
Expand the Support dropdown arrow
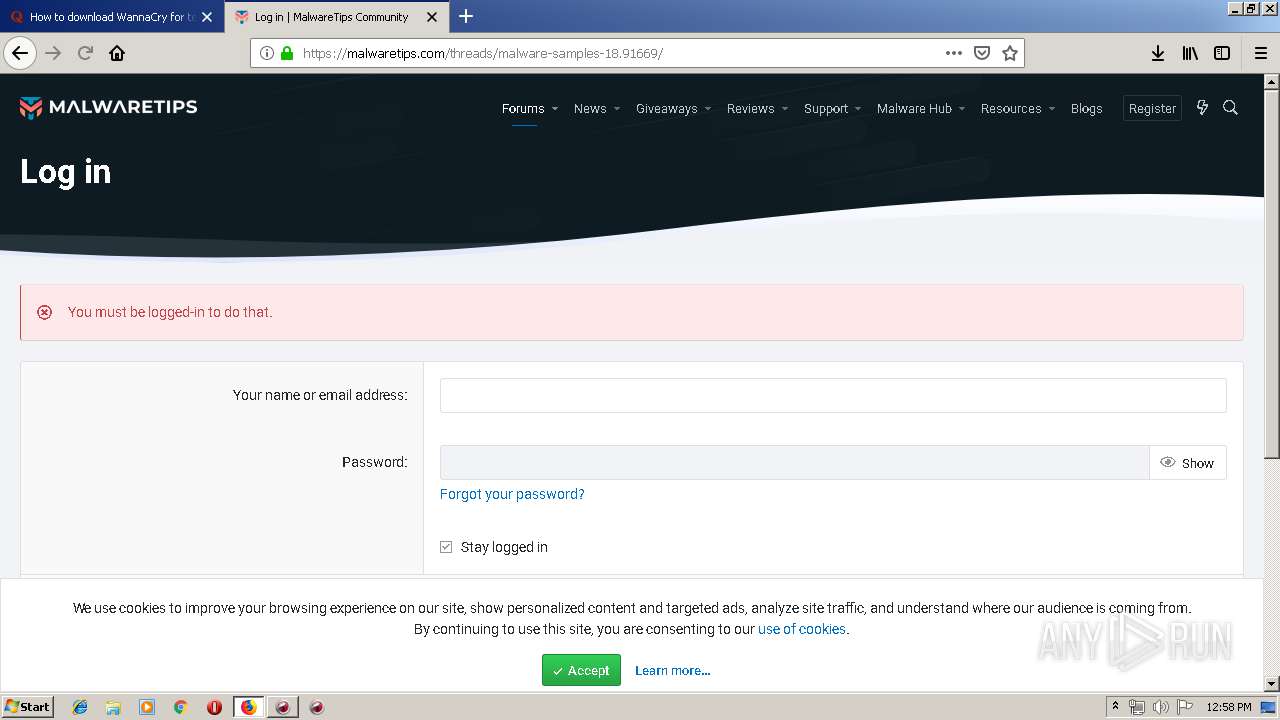(857, 109)
